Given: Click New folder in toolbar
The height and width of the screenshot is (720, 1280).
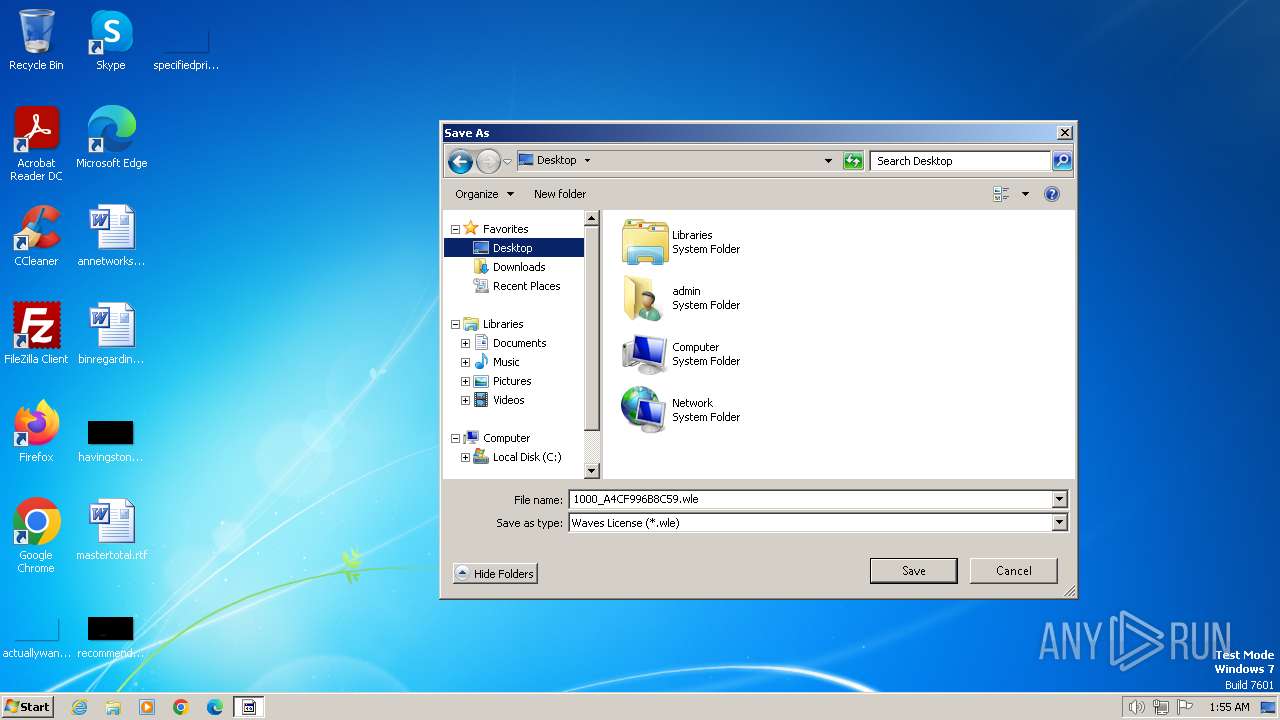Looking at the screenshot, I should (560, 194).
